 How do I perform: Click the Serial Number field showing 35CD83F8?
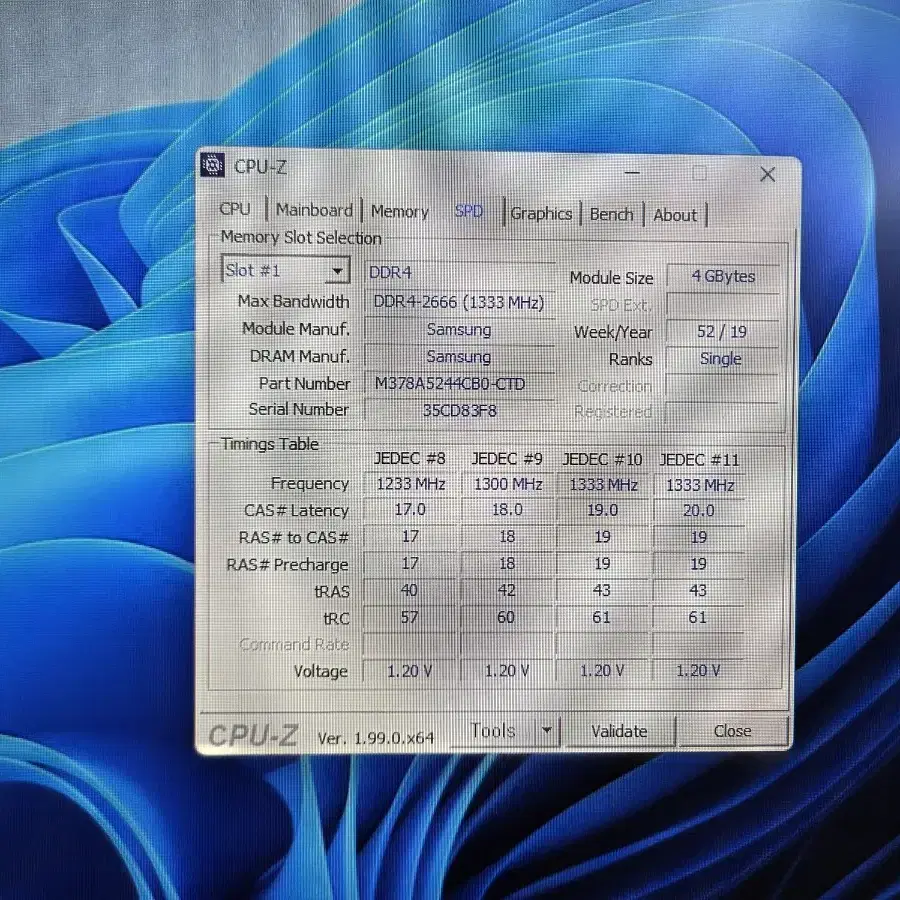pyautogui.click(x=459, y=410)
